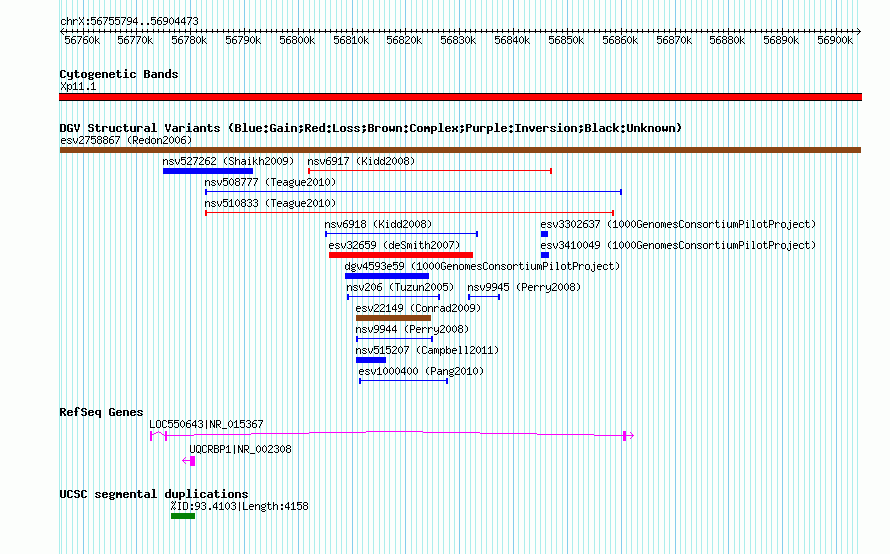Click the esv22149 (Conrad2009) brown complex bar
Screen dimensions: 890x554
point(393,318)
